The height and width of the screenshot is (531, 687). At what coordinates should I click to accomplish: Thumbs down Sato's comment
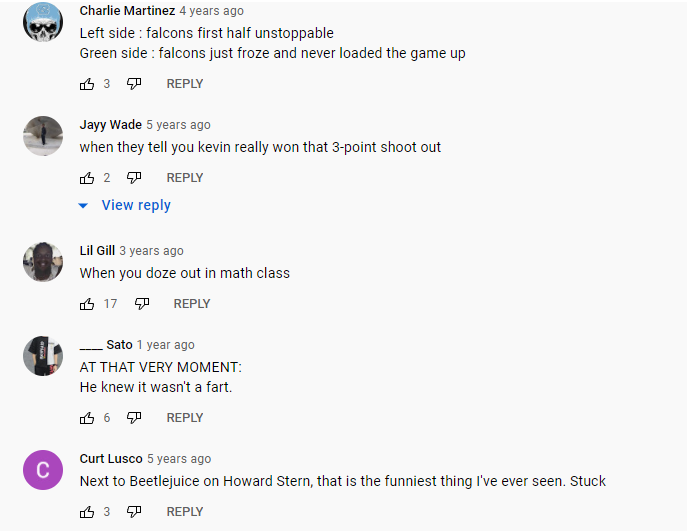pos(134,418)
